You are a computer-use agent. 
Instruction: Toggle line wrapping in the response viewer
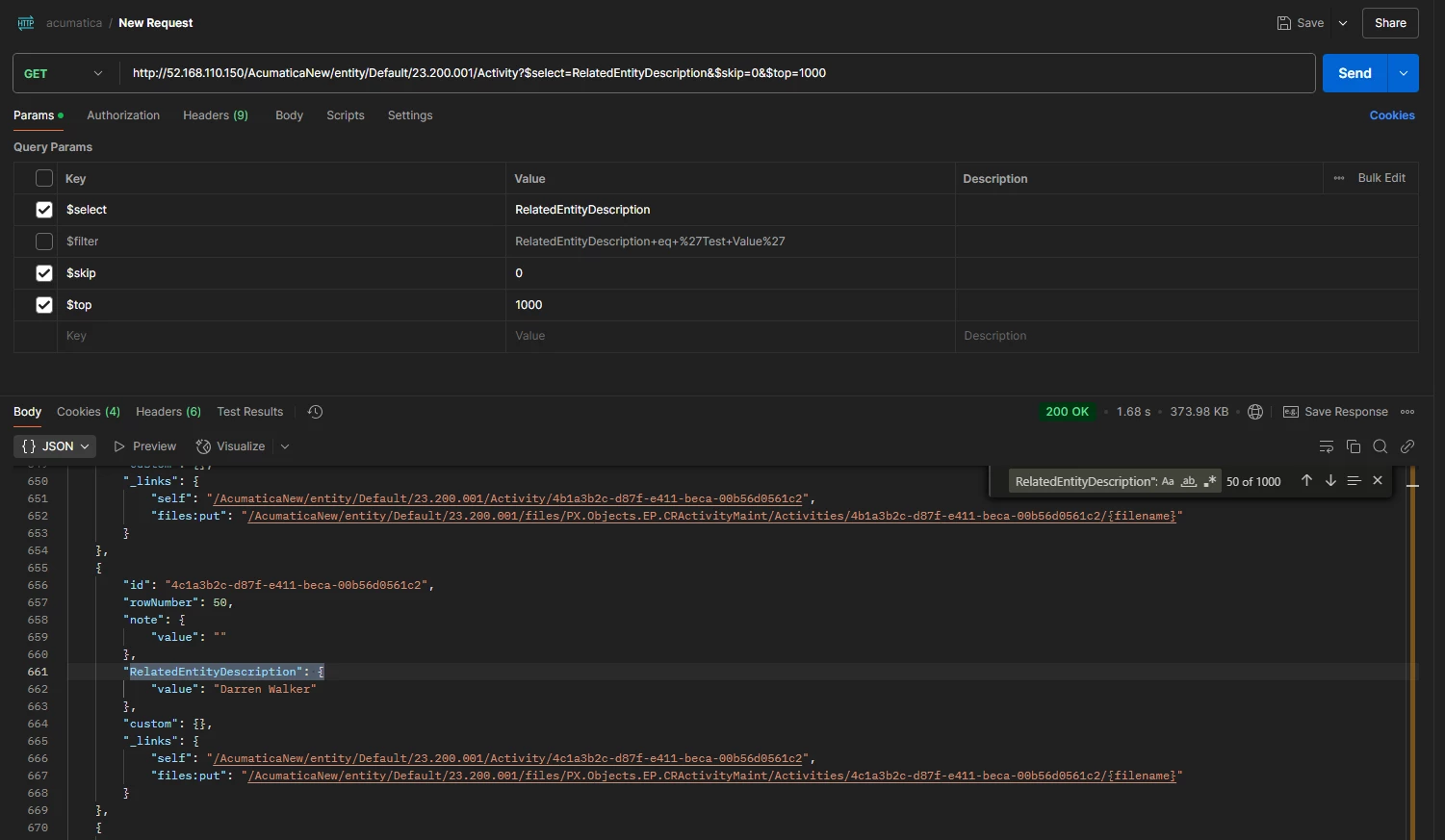point(1326,445)
